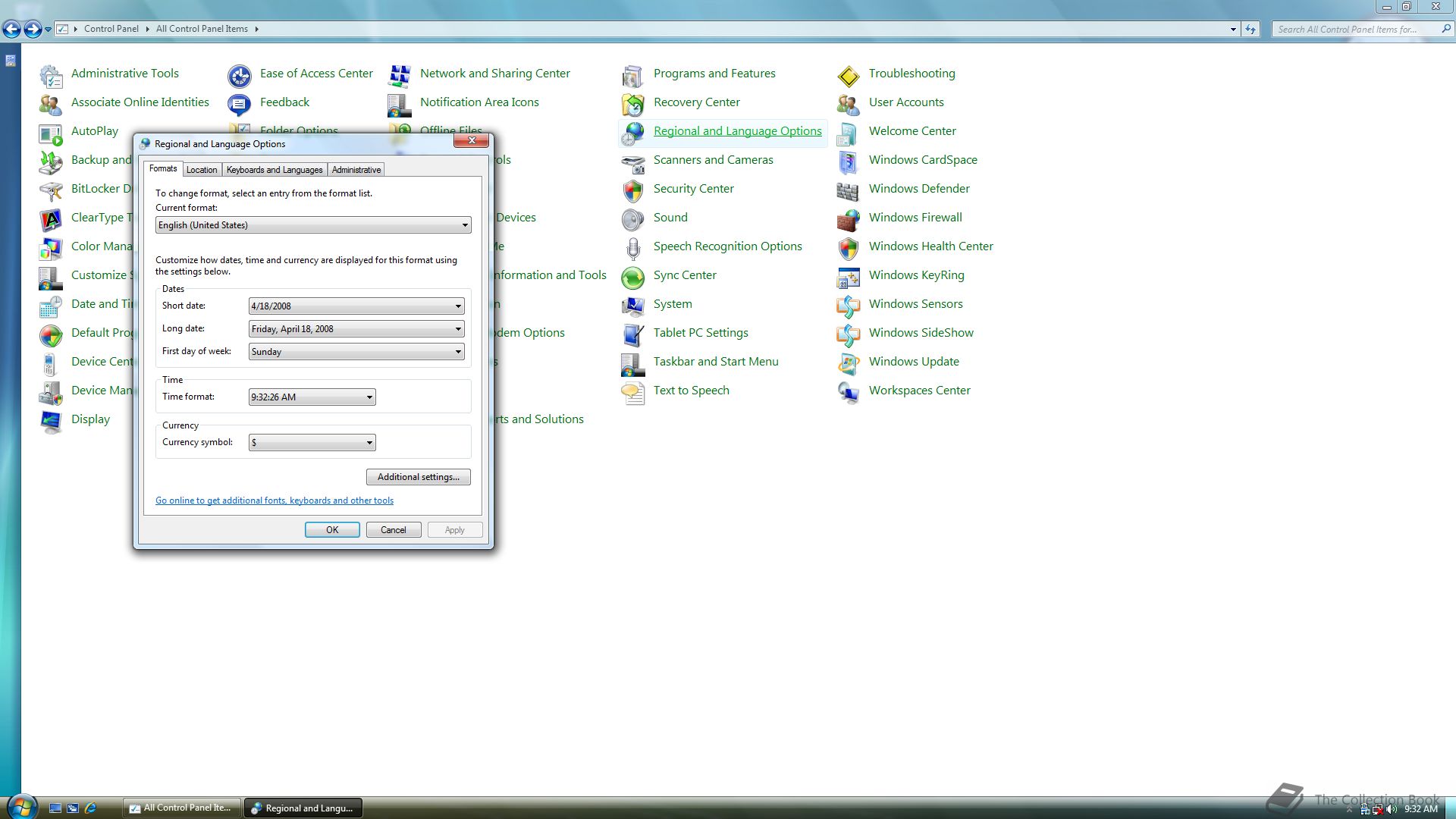This screenshot has width=1456, height=819.
Task: Click the AutoPlay icon
Action: click(x=51, y=133)
